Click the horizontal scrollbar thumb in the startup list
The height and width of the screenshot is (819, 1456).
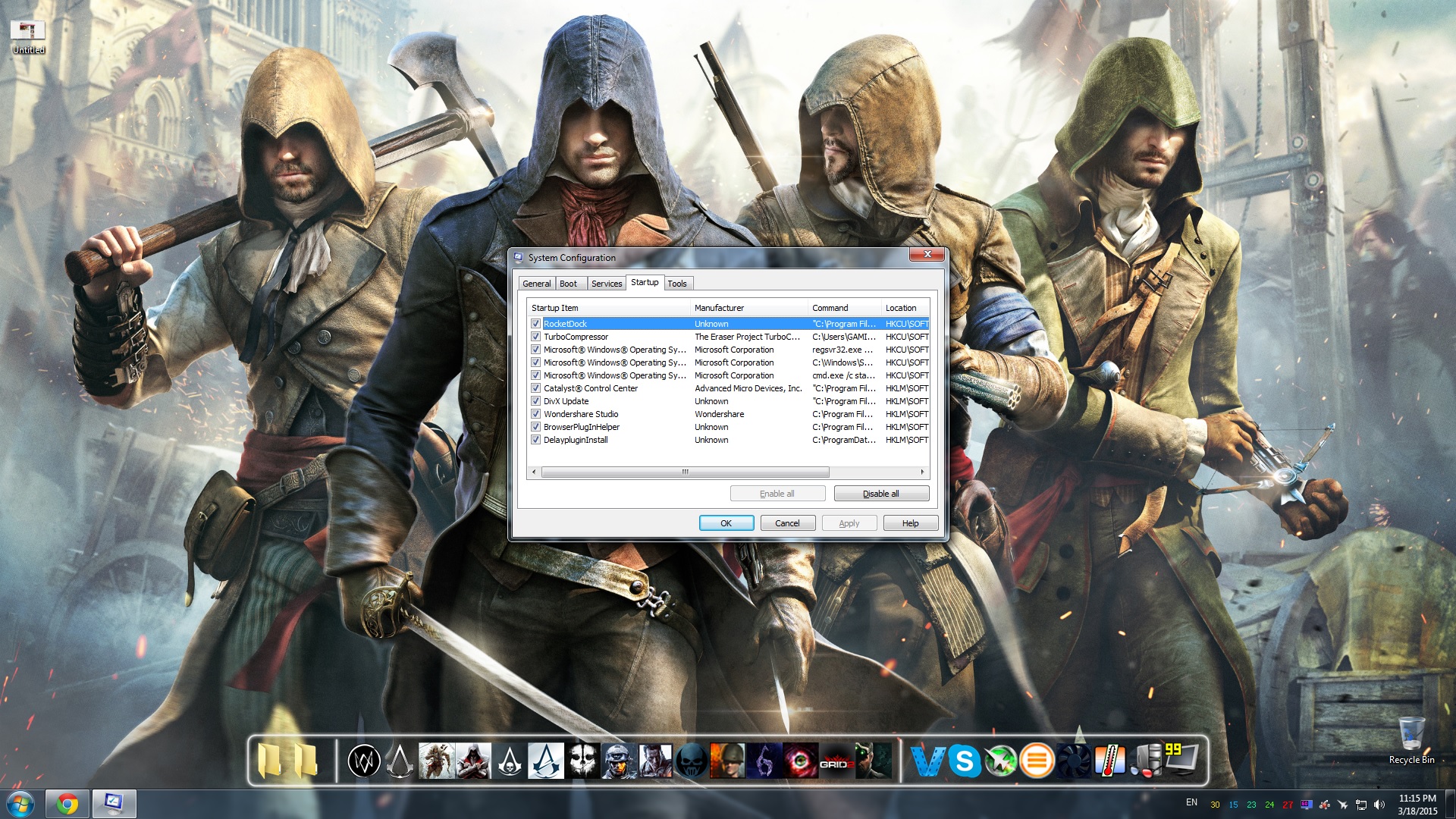click(685, 472)
